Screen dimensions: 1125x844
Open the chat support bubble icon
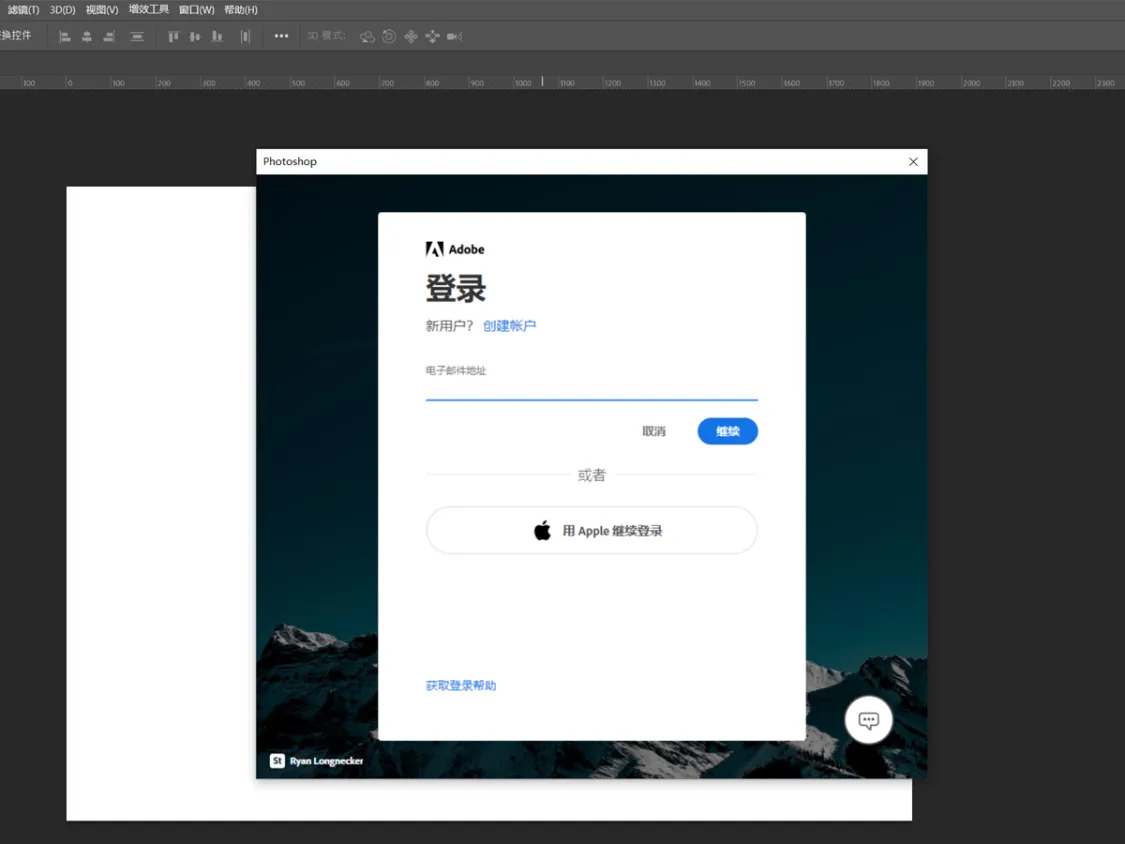click(x=867, y=719)
